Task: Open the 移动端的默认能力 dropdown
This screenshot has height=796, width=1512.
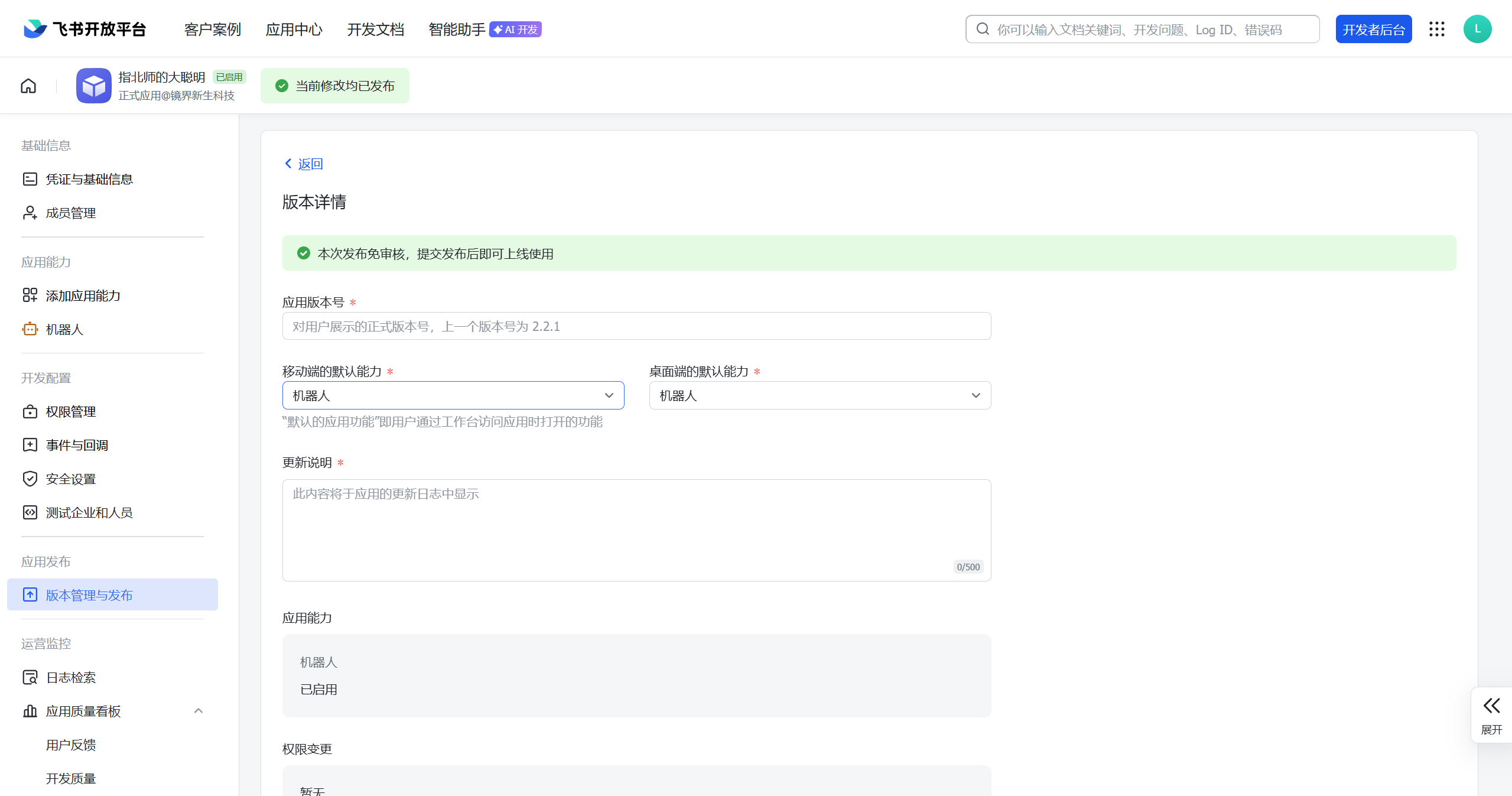Action: click(453, 395)
